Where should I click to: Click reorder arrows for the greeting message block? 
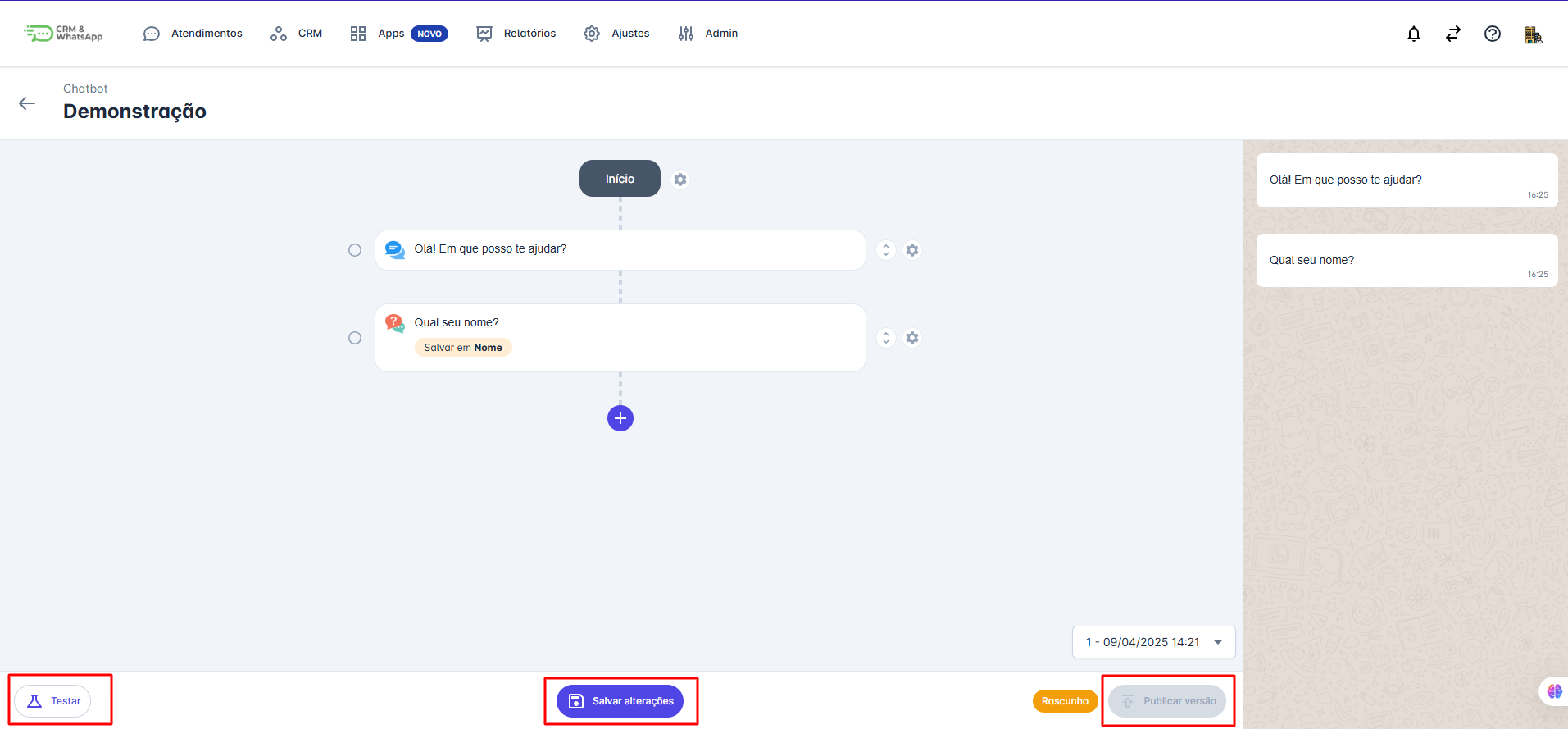[x=885, y=250]
